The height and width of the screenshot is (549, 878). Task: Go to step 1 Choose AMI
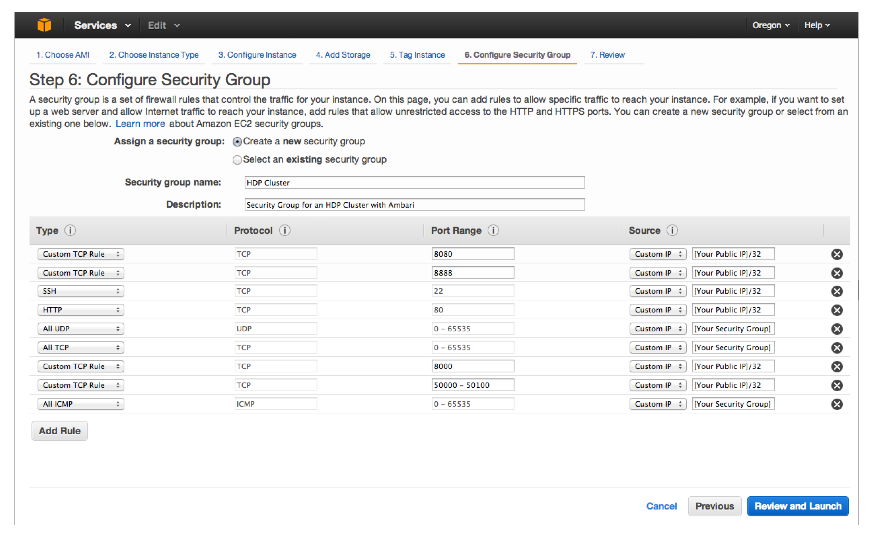click(x=63, y=55)
